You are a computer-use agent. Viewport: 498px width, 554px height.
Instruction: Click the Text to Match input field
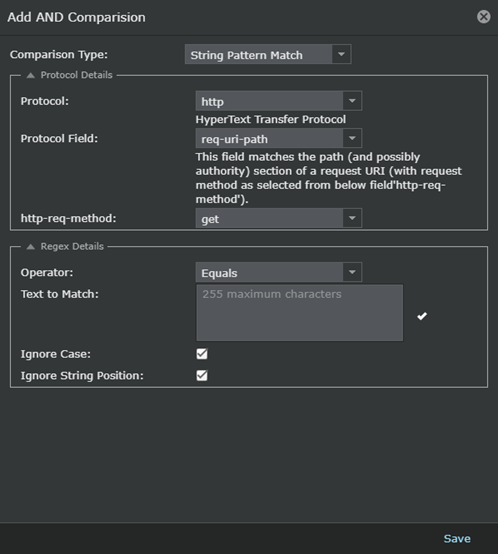300,313
